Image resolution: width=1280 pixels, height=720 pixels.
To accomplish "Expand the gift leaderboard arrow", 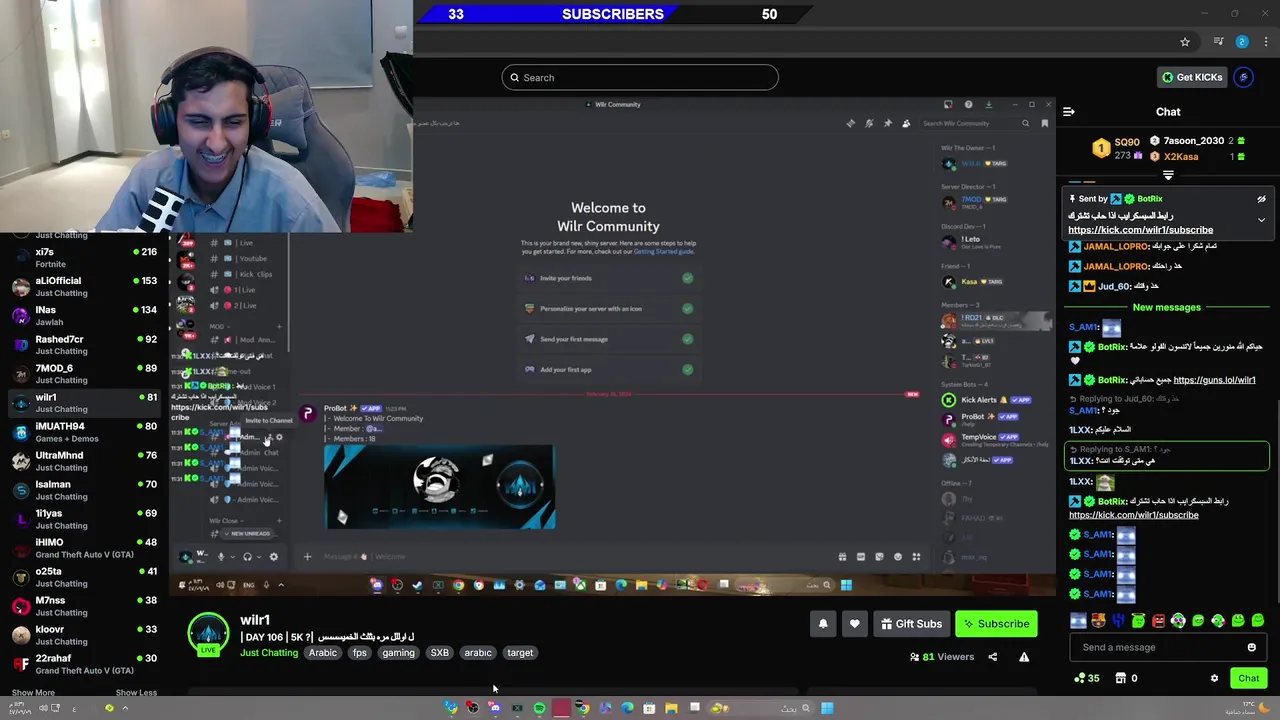I will tap(1168, 175).
